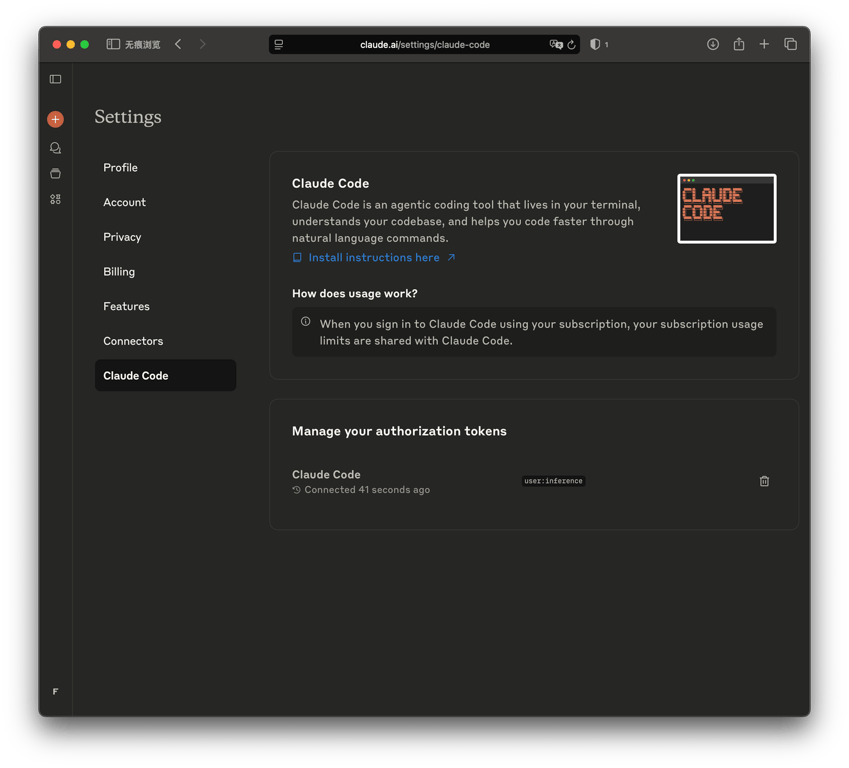This screenshot has width=849, height=768.
Task: Delete the Claude Code authorization token
Action: click(x=764, y=481)
